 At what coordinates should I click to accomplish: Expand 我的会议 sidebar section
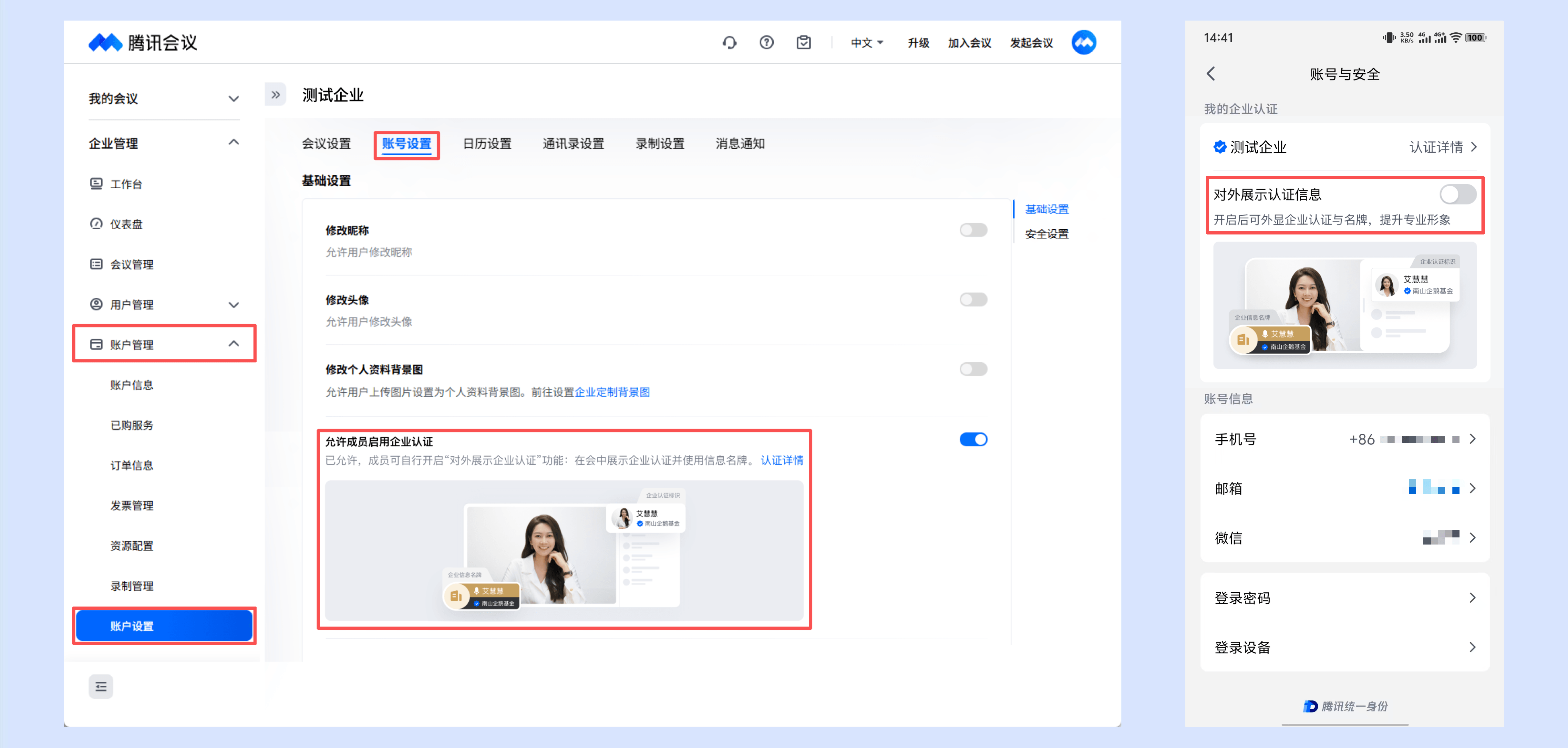[x=164, y=99]
